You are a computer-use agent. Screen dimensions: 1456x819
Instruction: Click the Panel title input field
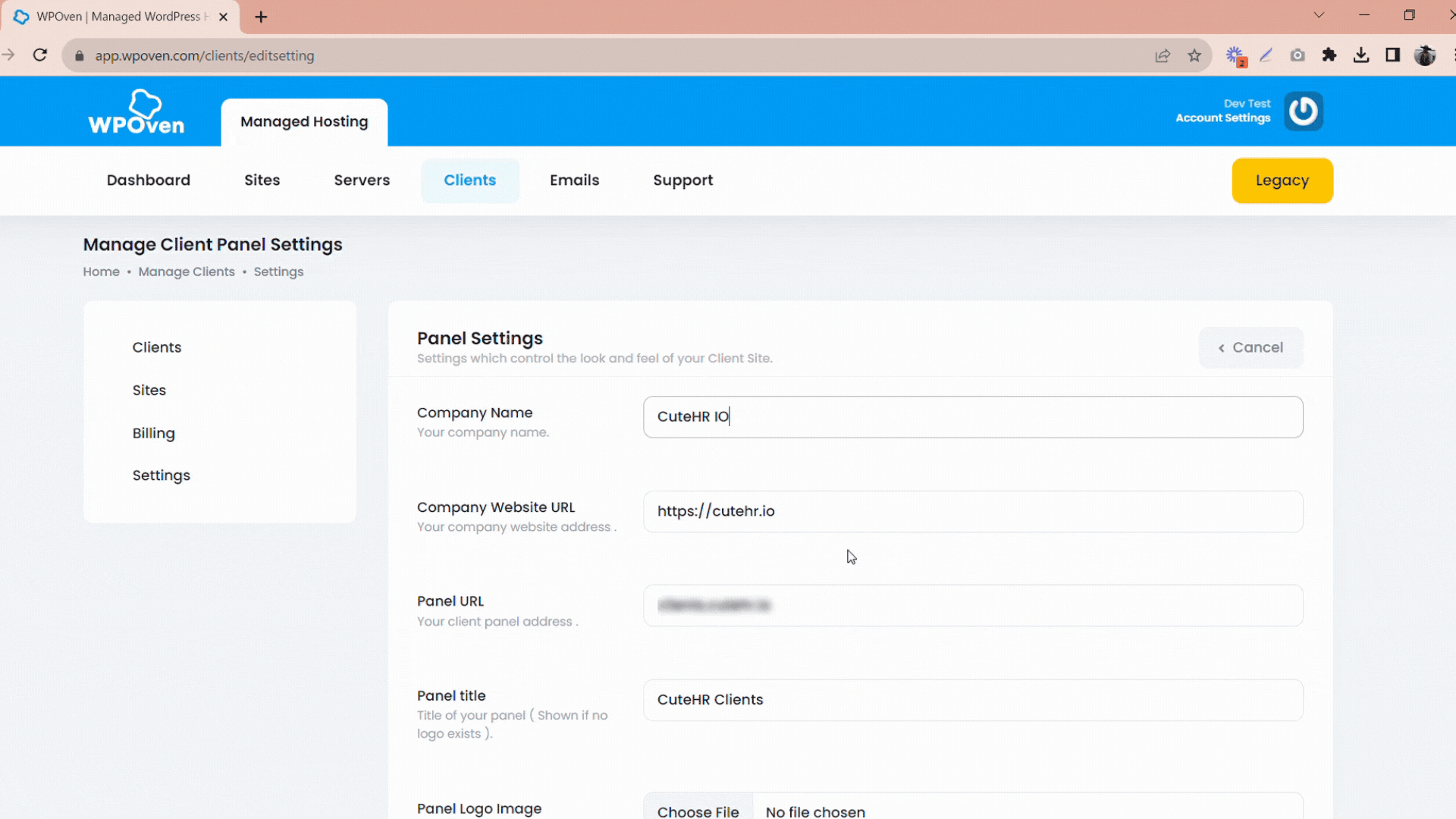click(973, 700)
